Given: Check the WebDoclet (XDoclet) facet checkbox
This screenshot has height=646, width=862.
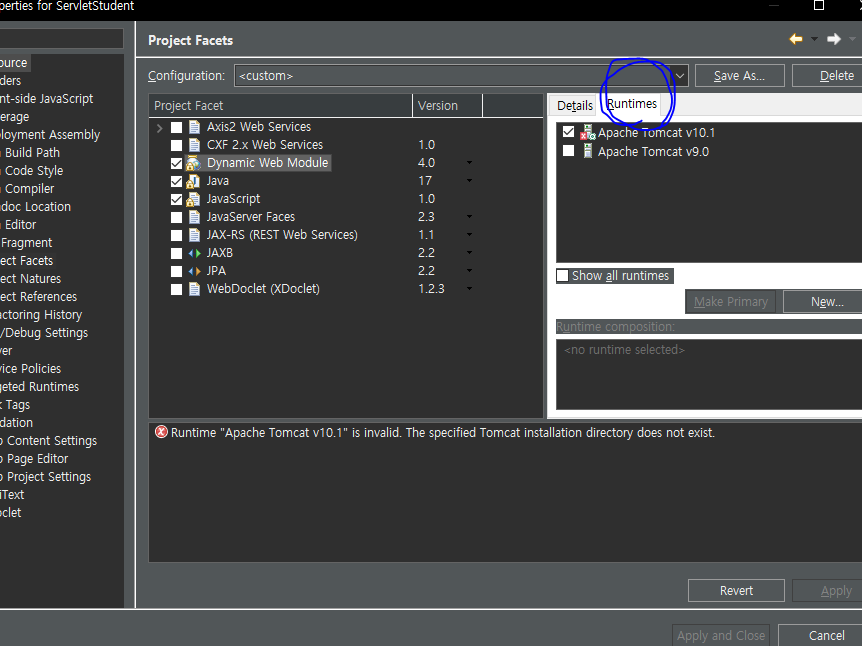Looking at the screenshot, I should click(176, 290).
